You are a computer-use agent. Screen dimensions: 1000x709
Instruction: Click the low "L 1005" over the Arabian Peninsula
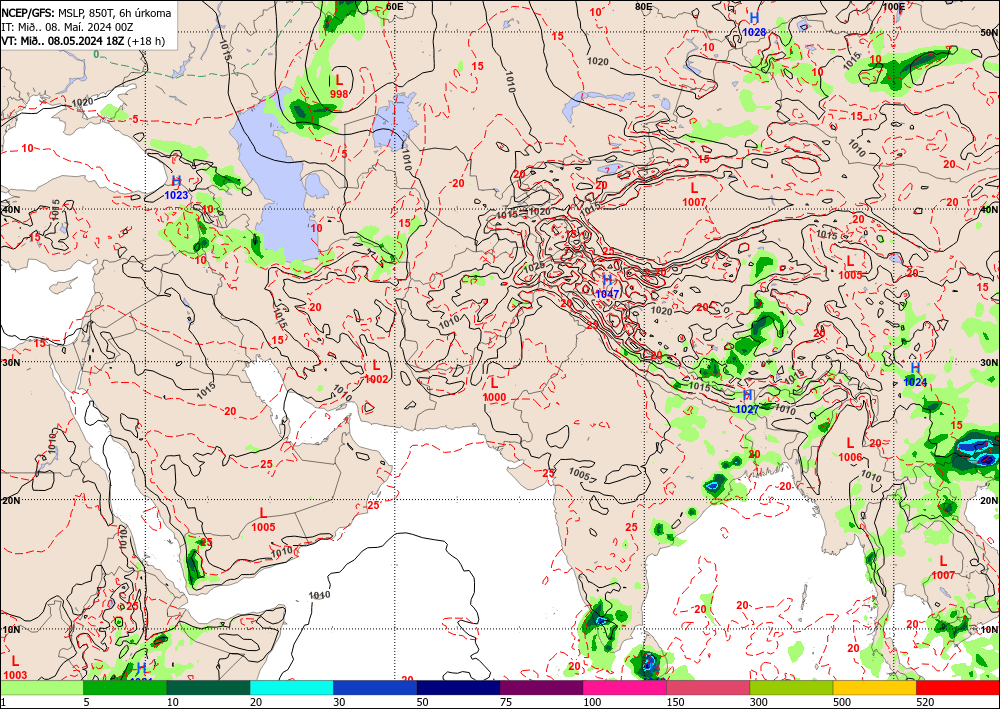[x=263, y=520]
